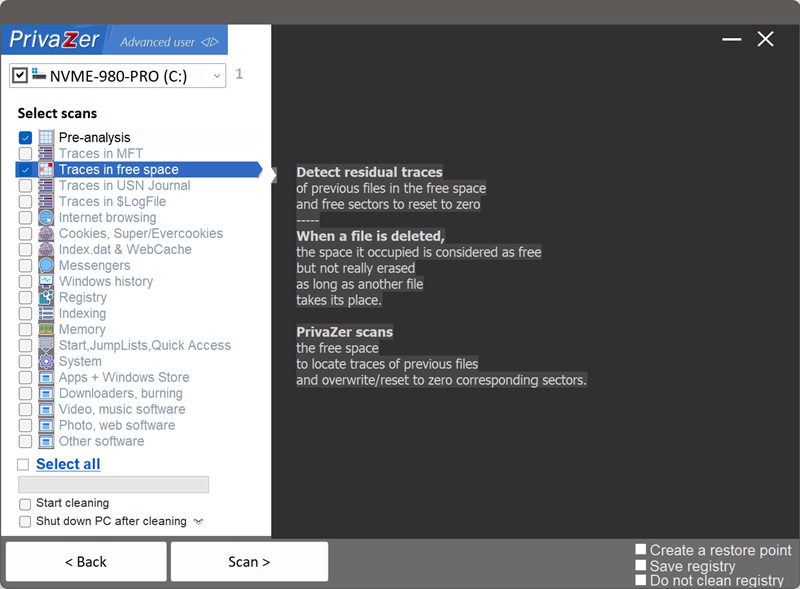Select the Memory scan row
The width and height of the screenshot is (800, 589).
(138, 329)
